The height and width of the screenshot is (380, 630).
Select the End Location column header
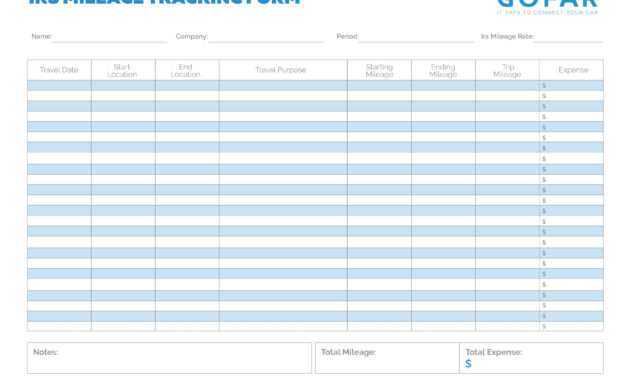(x=187, y=70)
